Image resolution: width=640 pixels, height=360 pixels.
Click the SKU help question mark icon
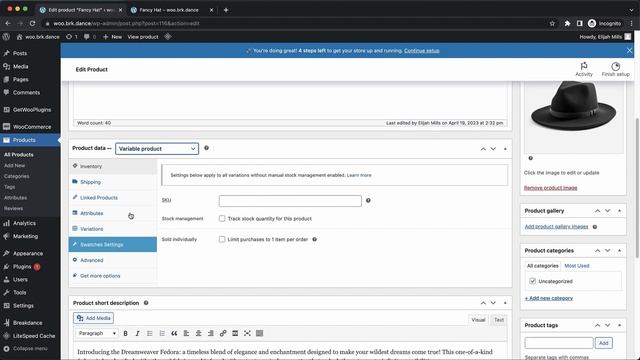click(368, 200)
